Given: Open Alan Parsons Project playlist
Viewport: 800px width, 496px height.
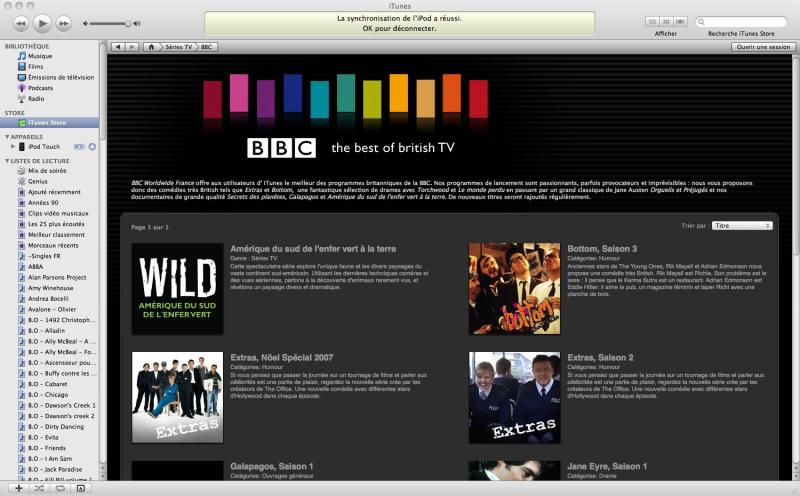Looking at the screenshot, I should (57, 278).
